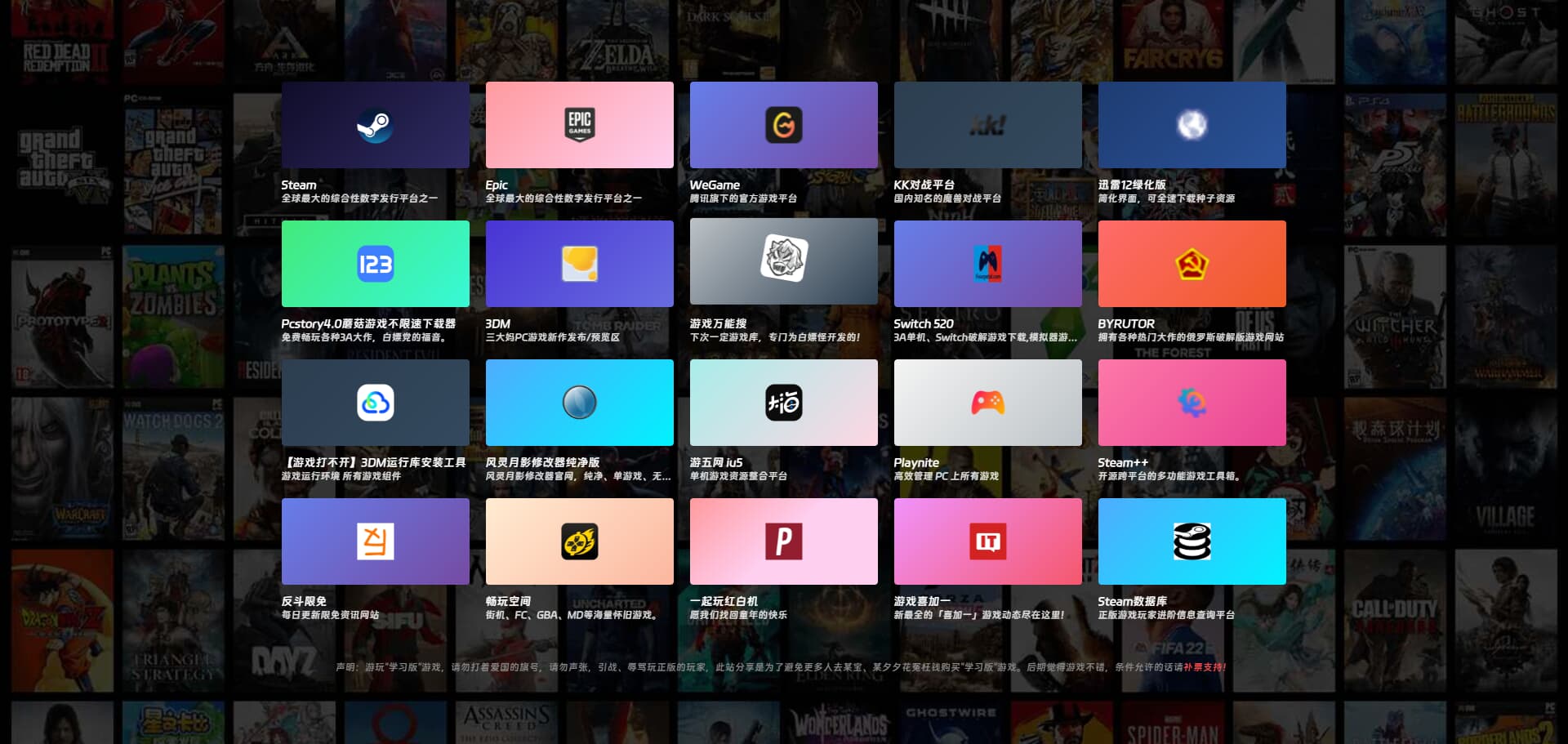The height and width of the screenshot is (744, 1568).
Task: Click description 简化界面，可全速下载种子资源
Action: tap(1166, 198)
